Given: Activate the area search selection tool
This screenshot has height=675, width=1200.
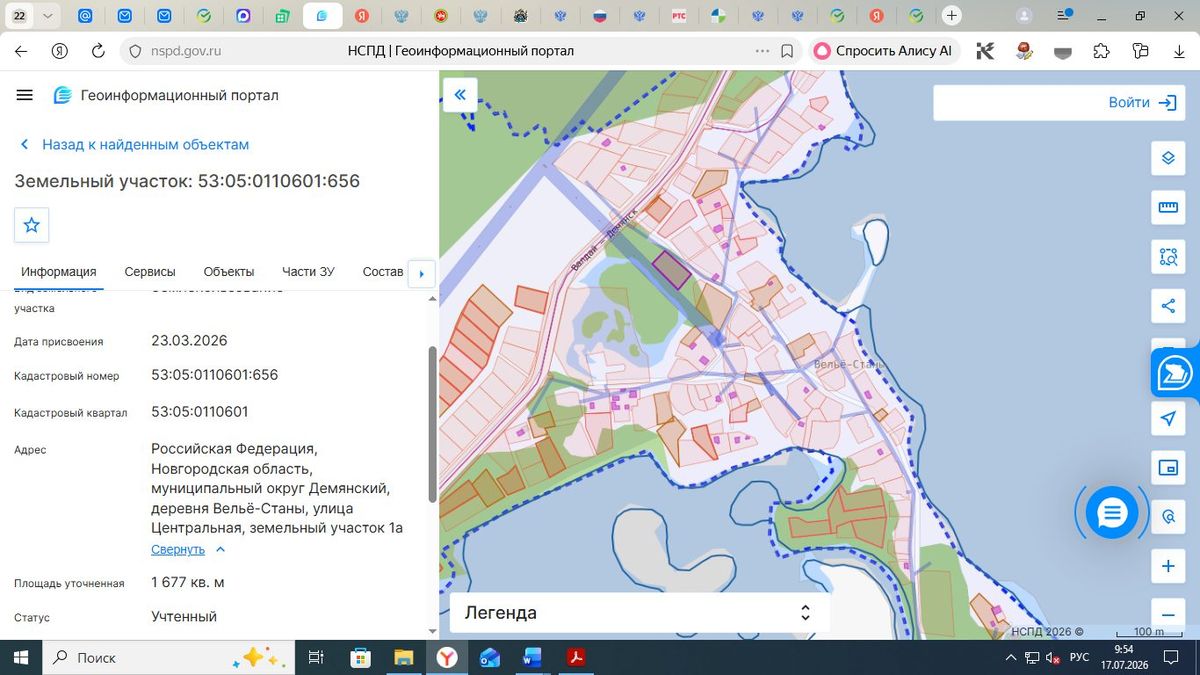Looking at the screenshot, I should [1168, 257].
